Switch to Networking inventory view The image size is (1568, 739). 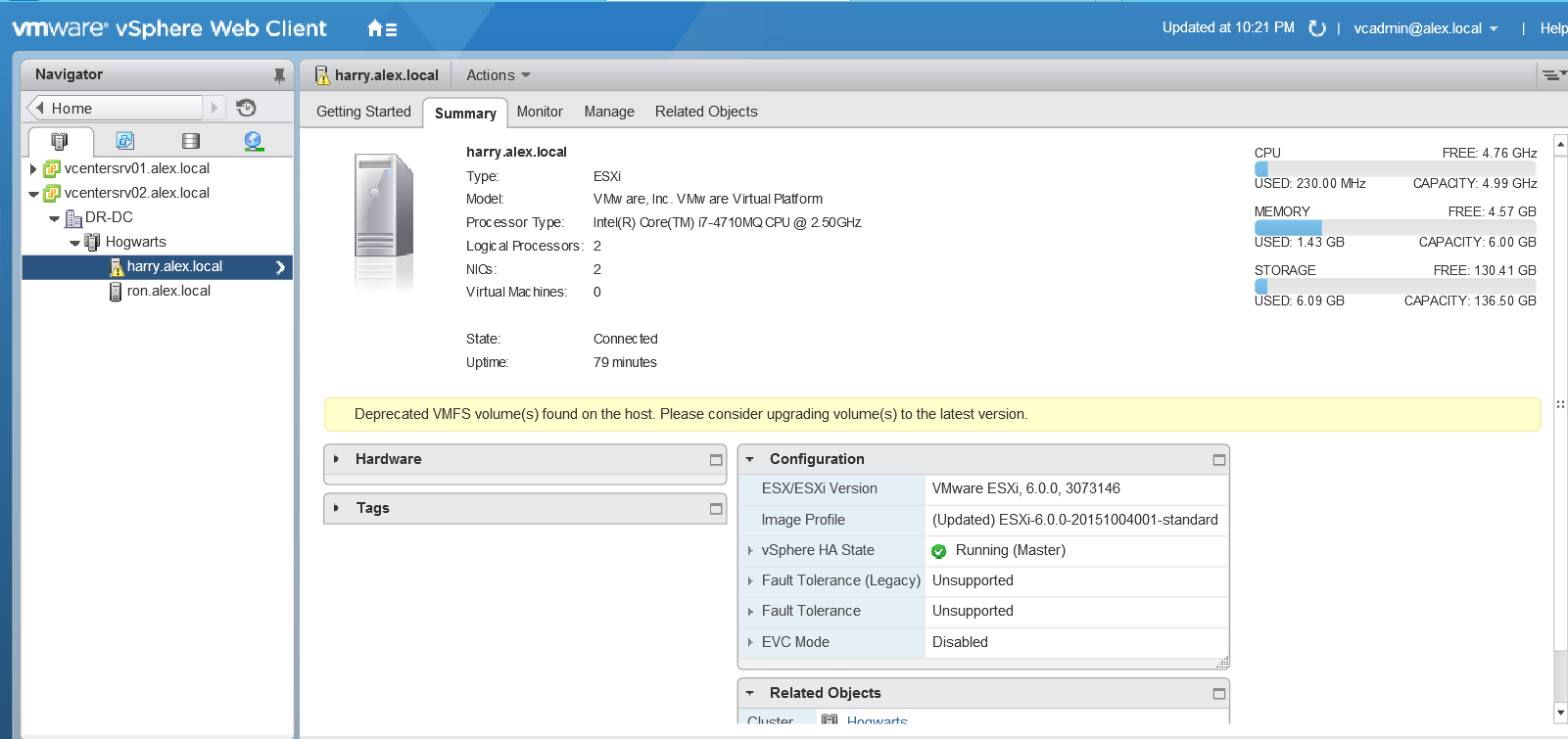[x=254, y=141]
